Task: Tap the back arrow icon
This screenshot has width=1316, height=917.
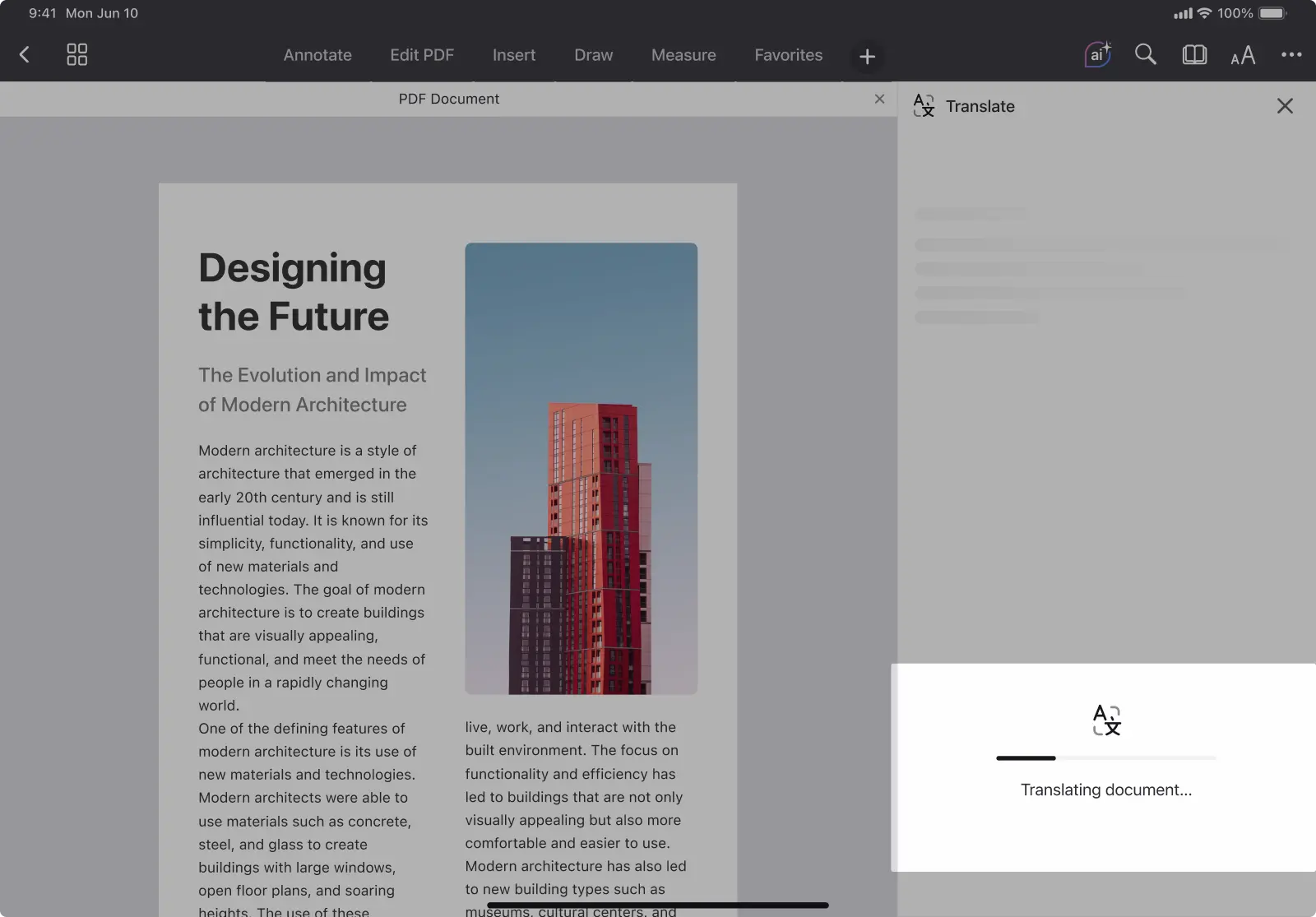Action: 25,55
